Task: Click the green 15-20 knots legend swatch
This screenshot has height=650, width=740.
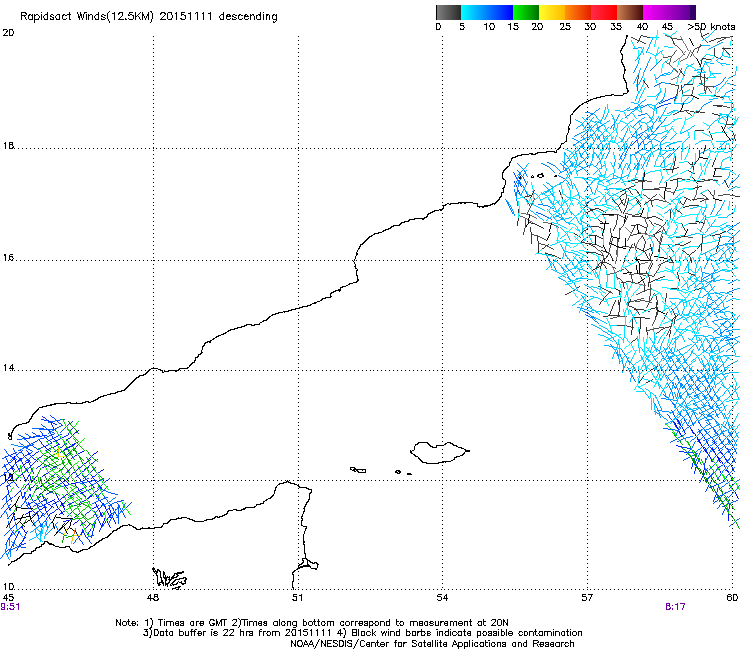Action: click(x=526, y=12)
